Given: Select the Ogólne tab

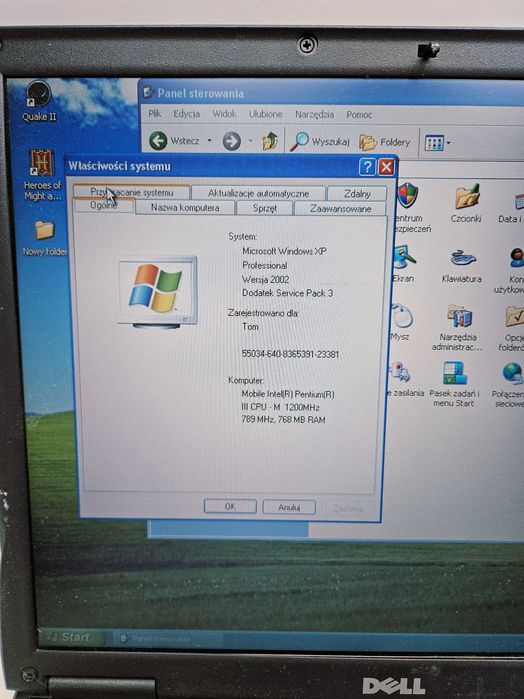Looking at the screenshot, I should 103,205.
